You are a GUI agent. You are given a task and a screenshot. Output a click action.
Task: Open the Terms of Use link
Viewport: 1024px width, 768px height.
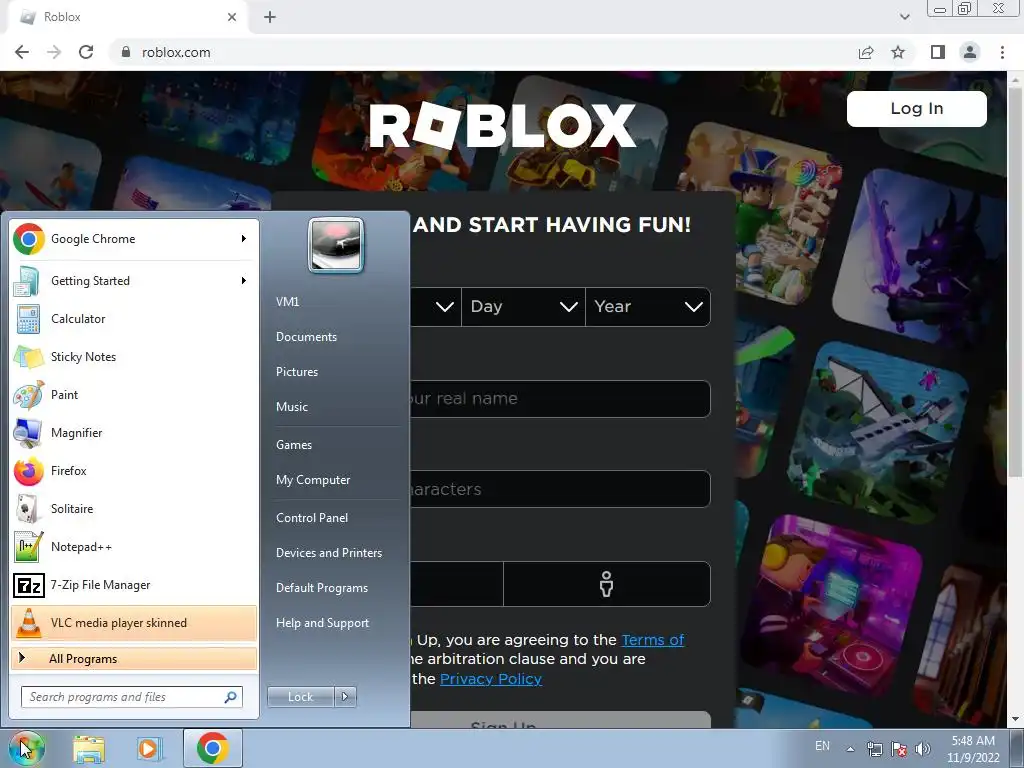(x=652, y=640)
